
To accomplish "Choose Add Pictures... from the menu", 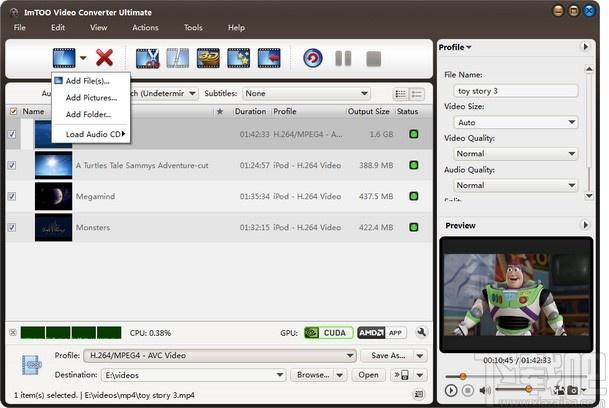I will point(90,98).
